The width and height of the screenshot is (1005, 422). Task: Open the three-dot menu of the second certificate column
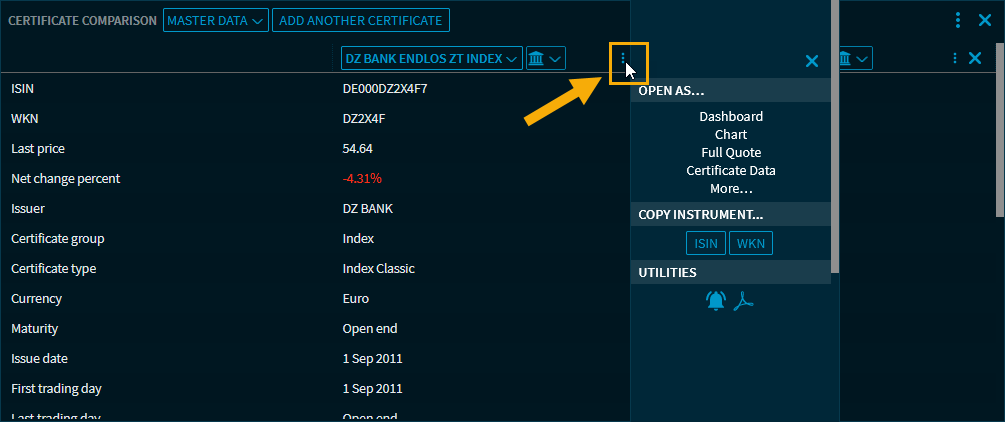[955, 59]
